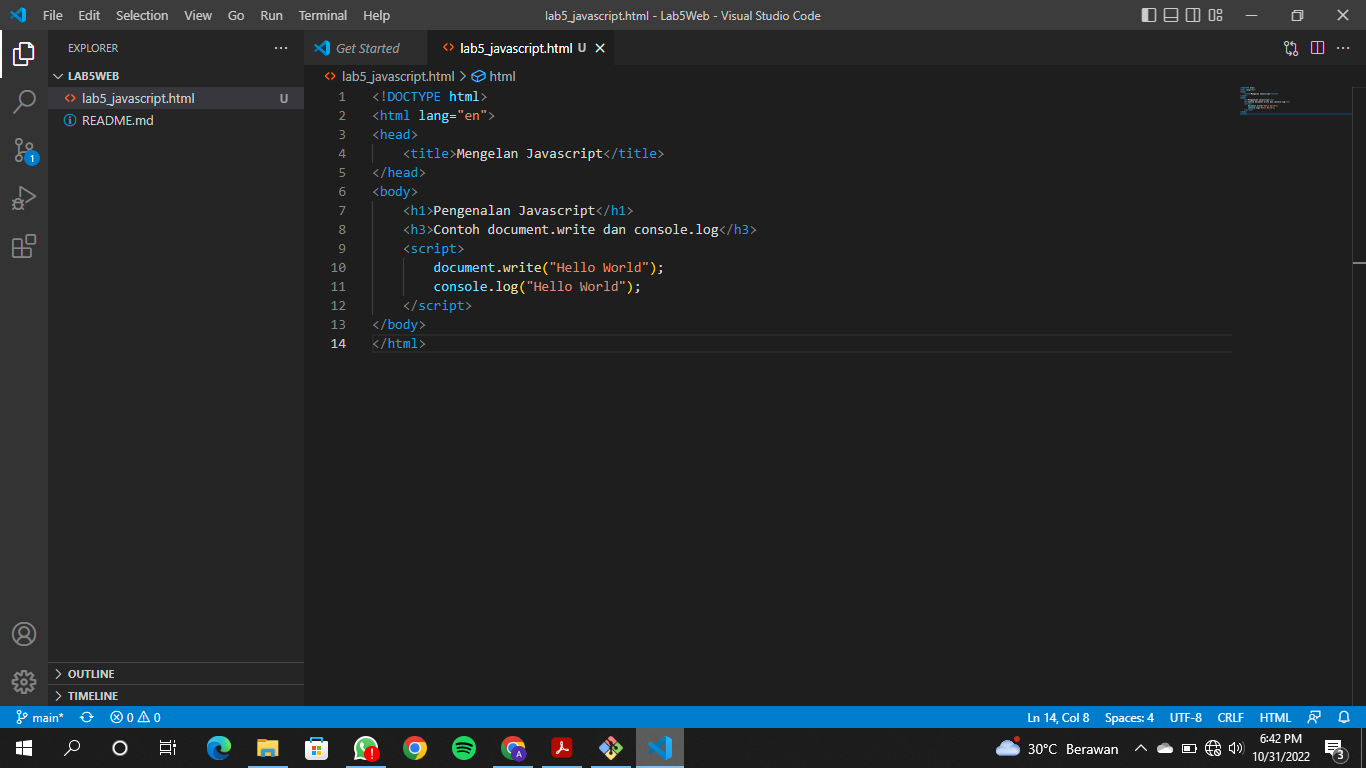The width and height of the screenshot is (1366, 768).
Task: Open the Go menu
Action: point(236,15)
